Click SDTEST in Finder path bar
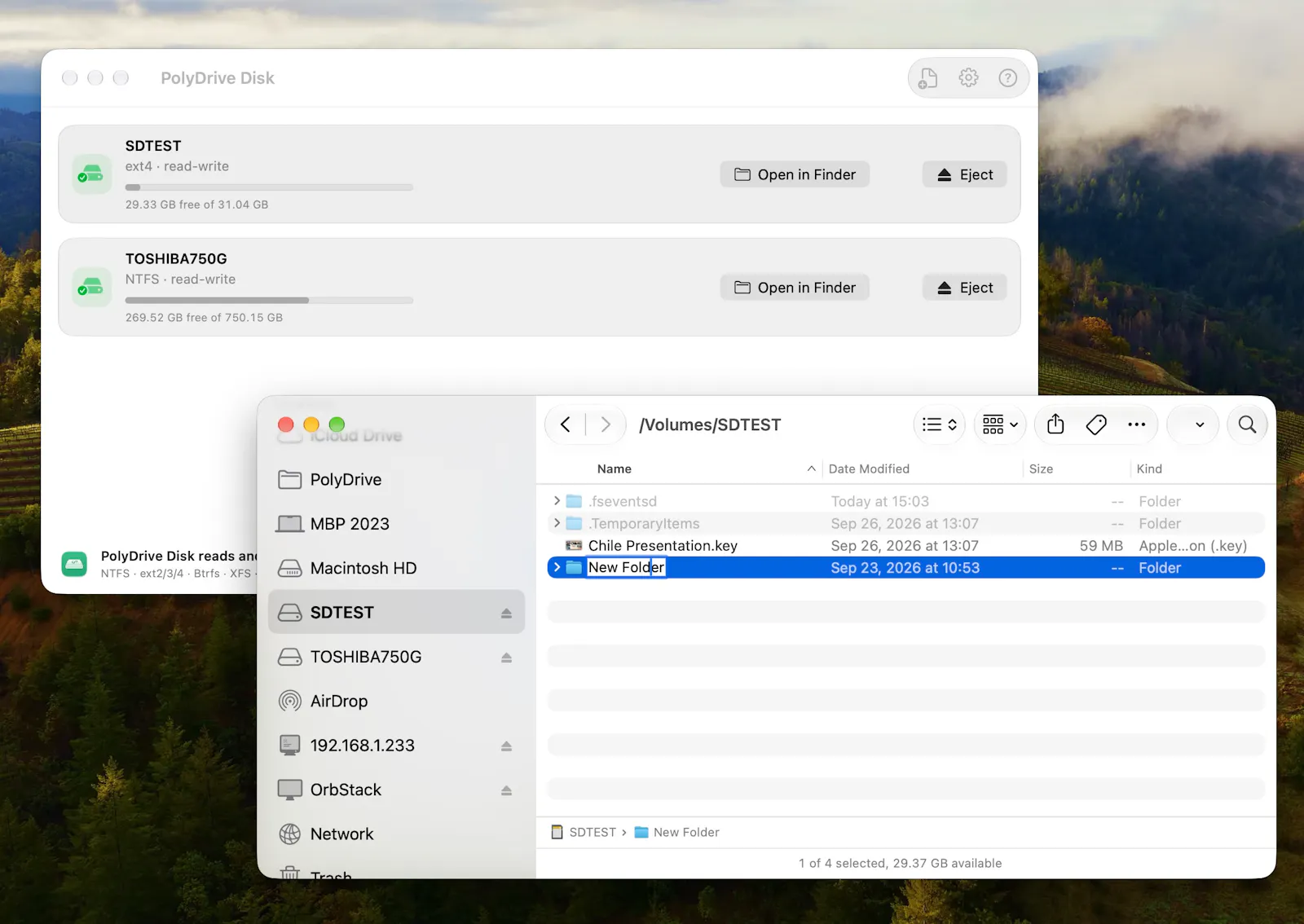1304x924 pixels. [x=584, y=832]
